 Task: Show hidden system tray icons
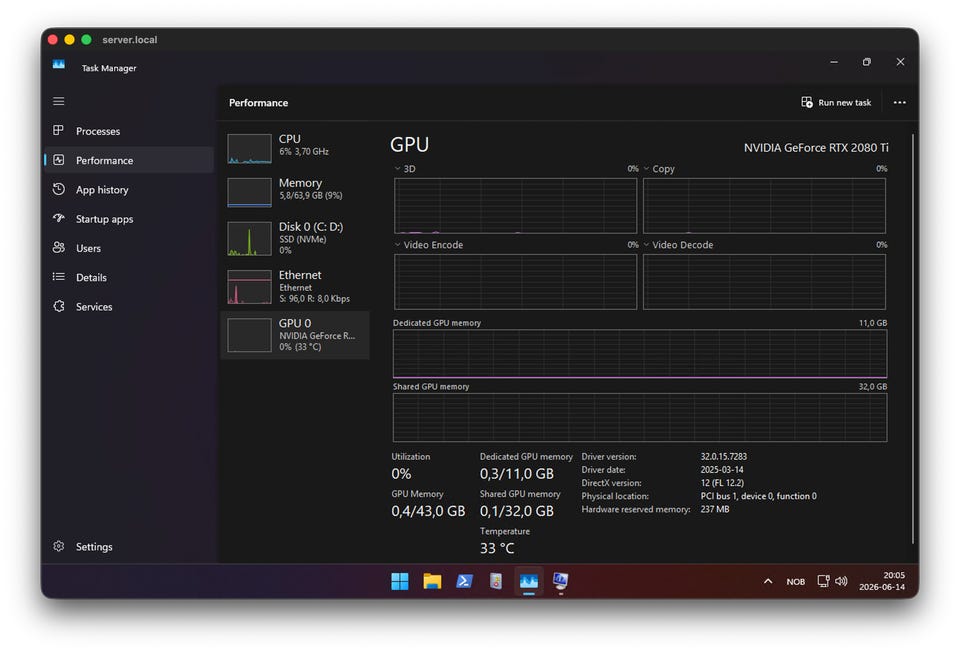[x=768, y=581]
